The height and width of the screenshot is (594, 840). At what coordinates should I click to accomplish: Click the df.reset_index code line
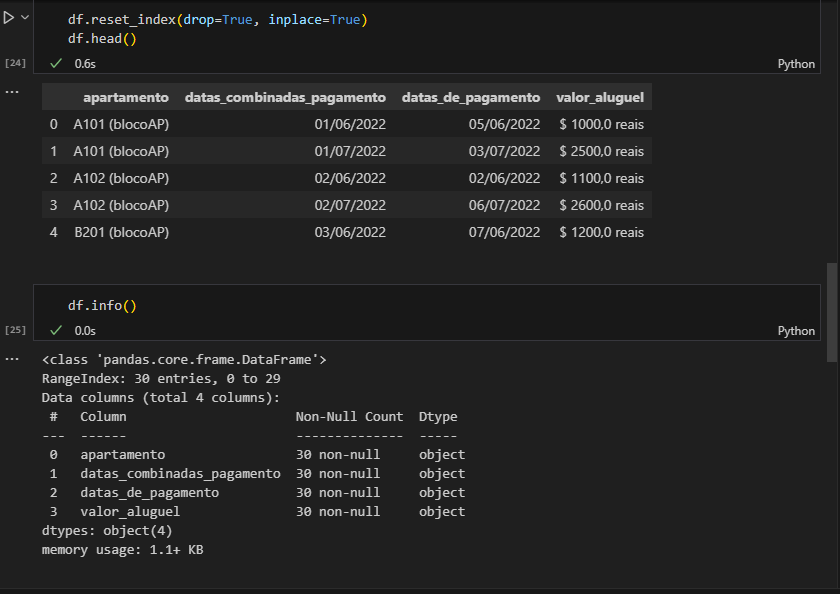[x=218, y=20]
